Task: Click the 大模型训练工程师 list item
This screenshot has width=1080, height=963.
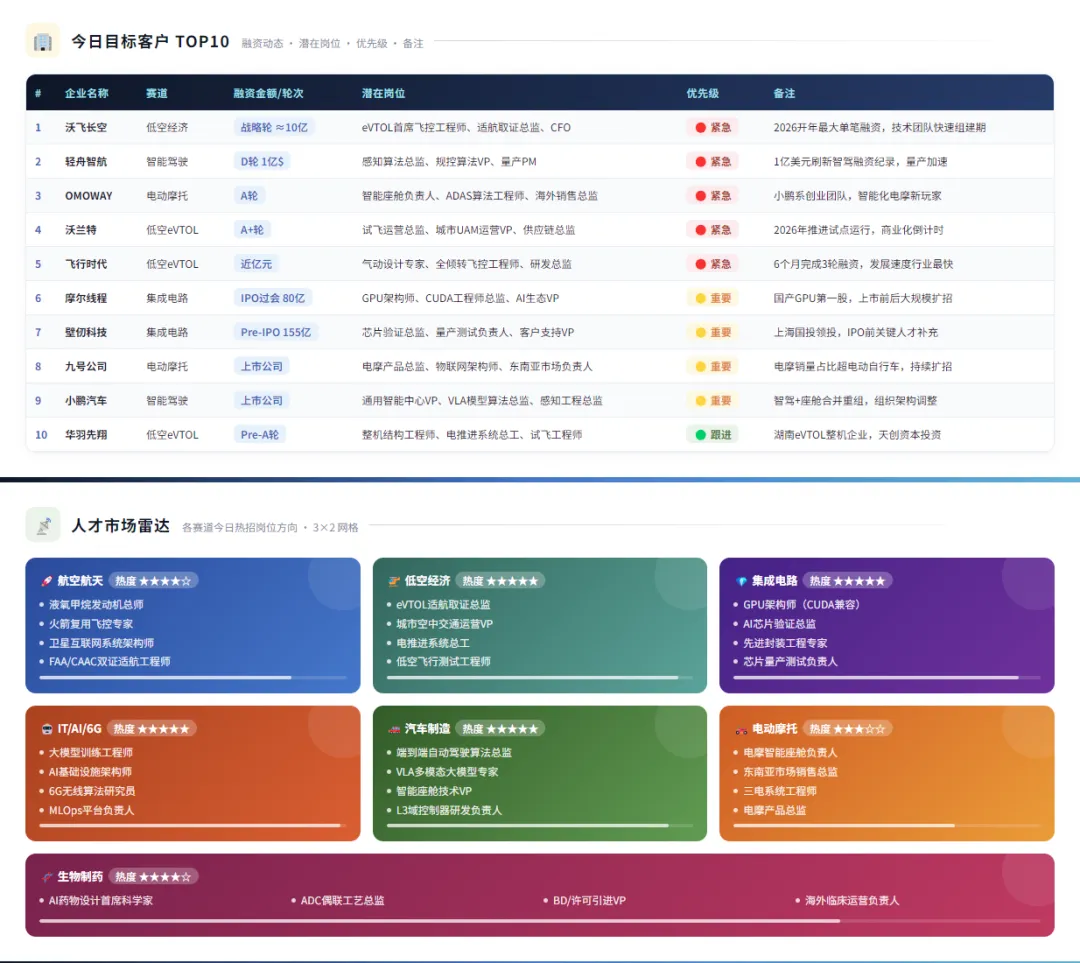Action: [91, 753]
